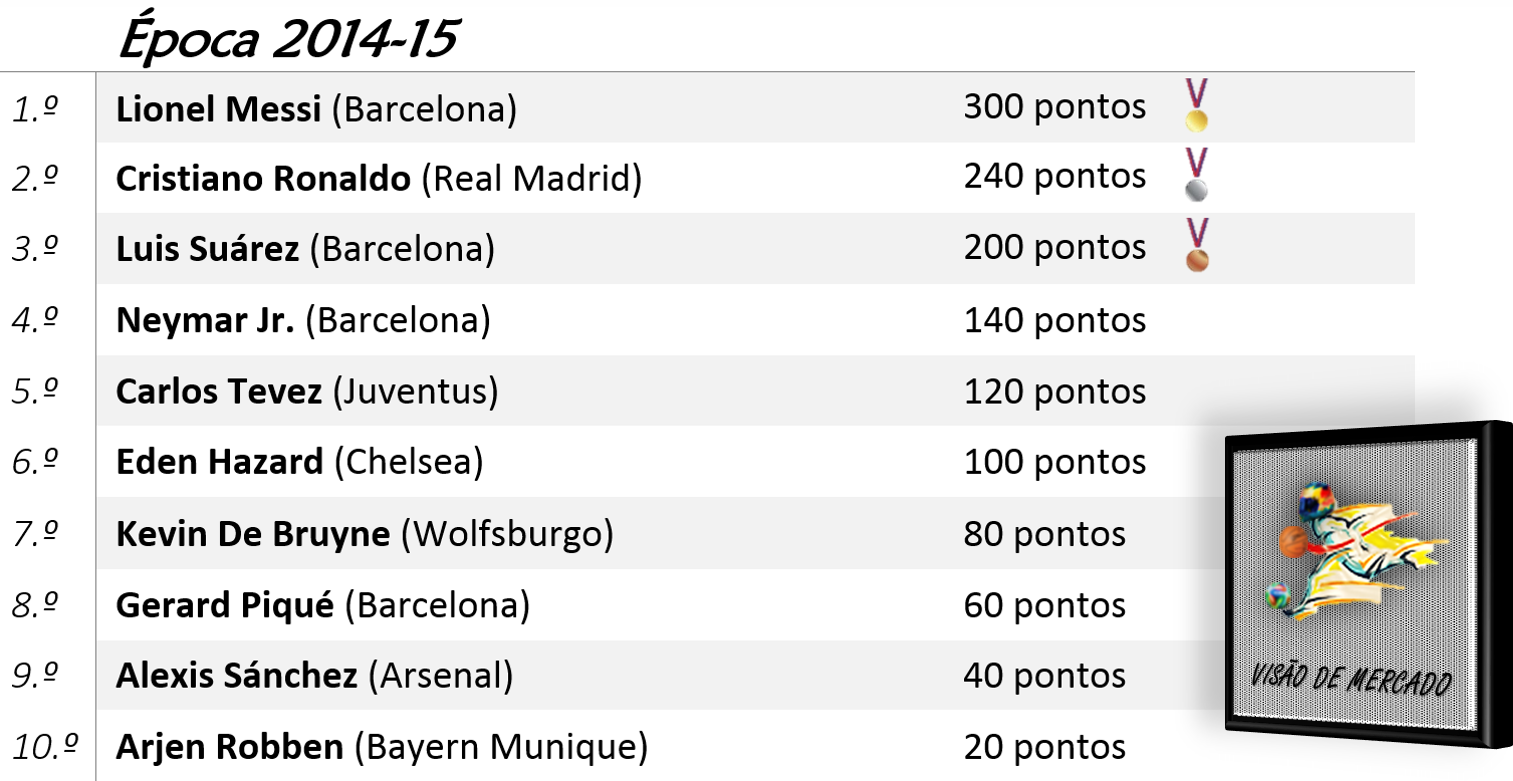Screen dimensions: 1513x781
Task: Click the silver medal icon
Action: pos(1196,176)
